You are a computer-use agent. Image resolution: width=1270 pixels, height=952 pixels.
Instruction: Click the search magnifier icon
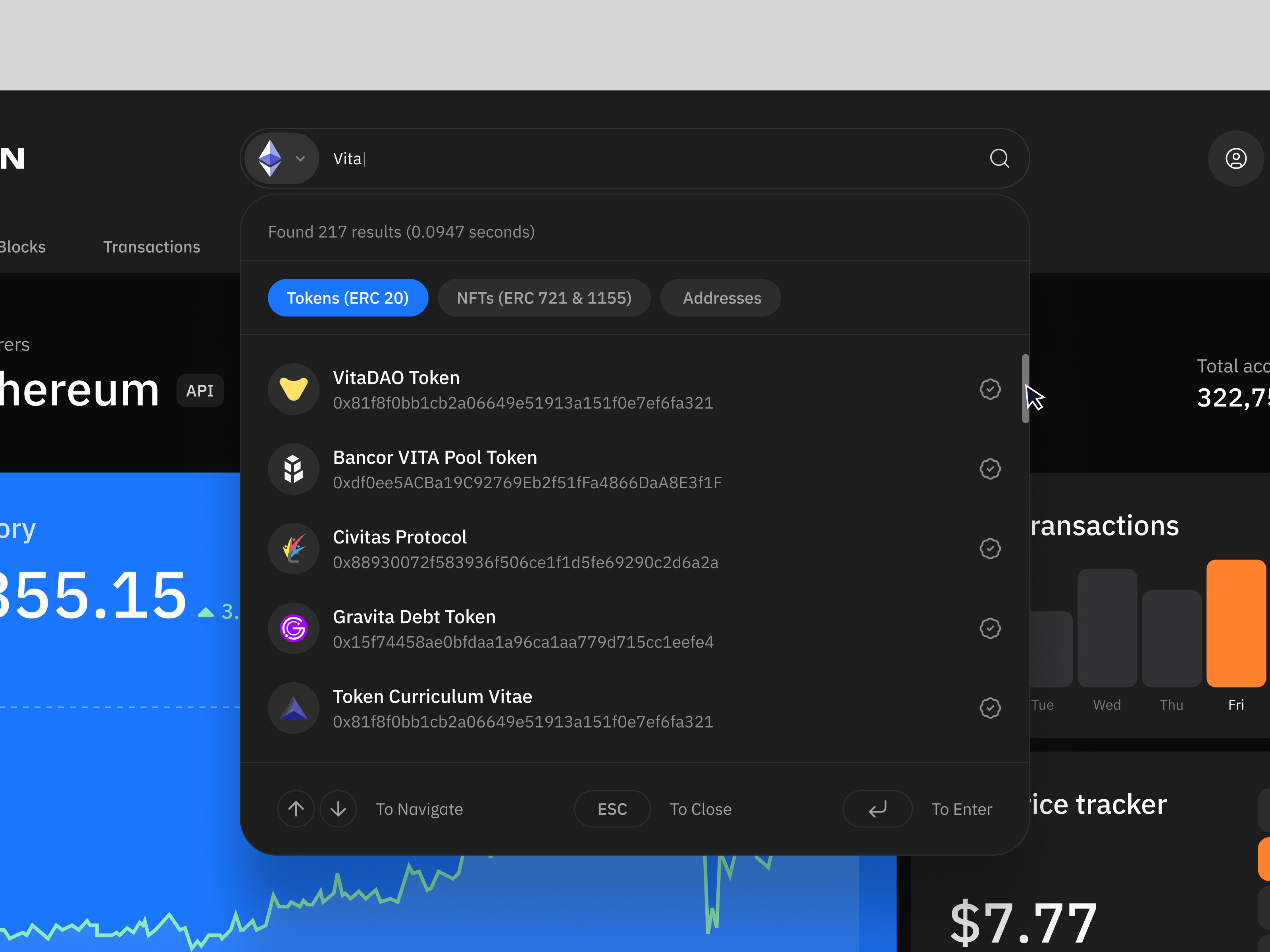[x=1000, y=158]
